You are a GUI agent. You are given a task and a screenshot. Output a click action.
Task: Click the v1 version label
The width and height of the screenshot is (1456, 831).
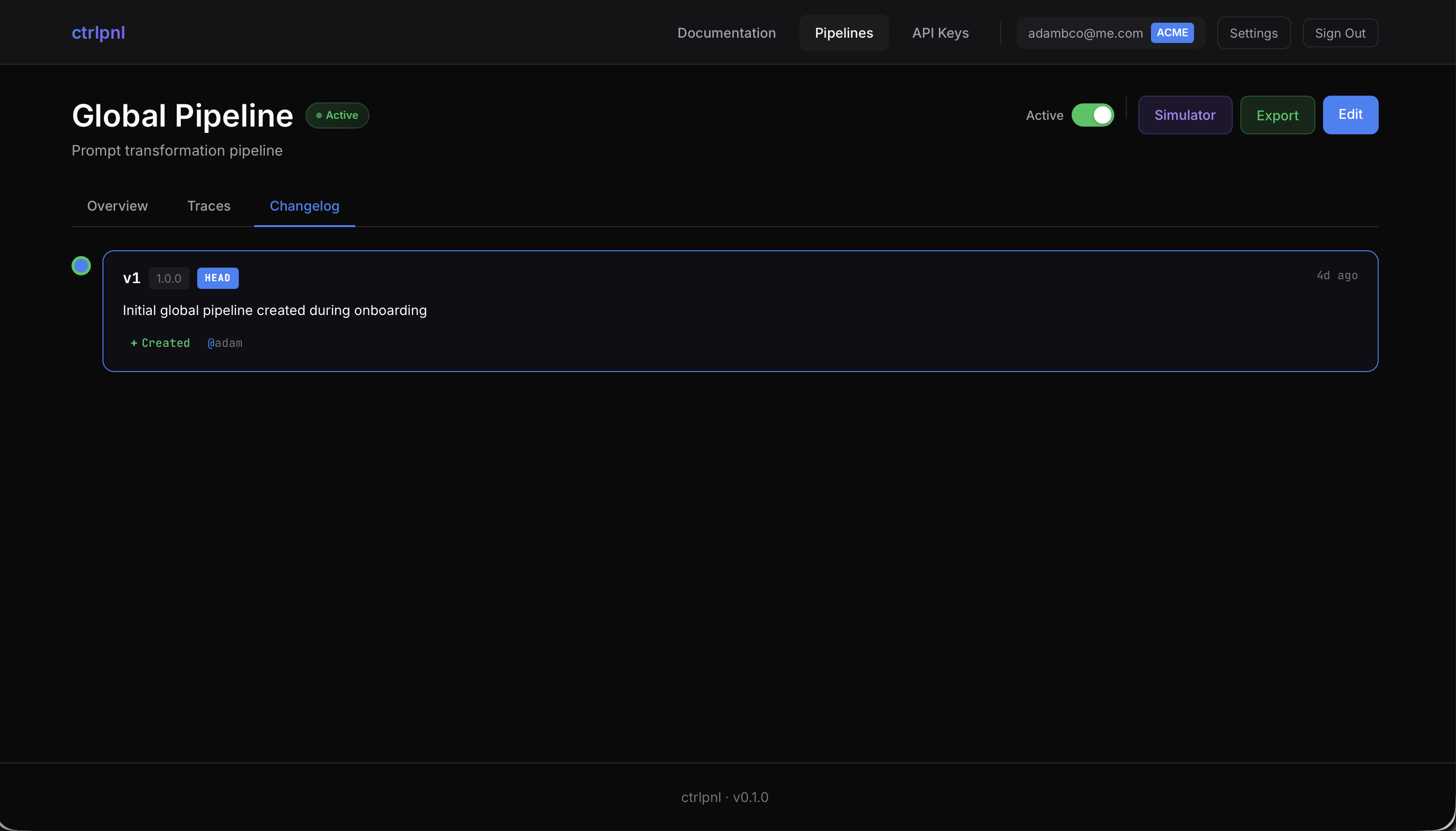132,278
